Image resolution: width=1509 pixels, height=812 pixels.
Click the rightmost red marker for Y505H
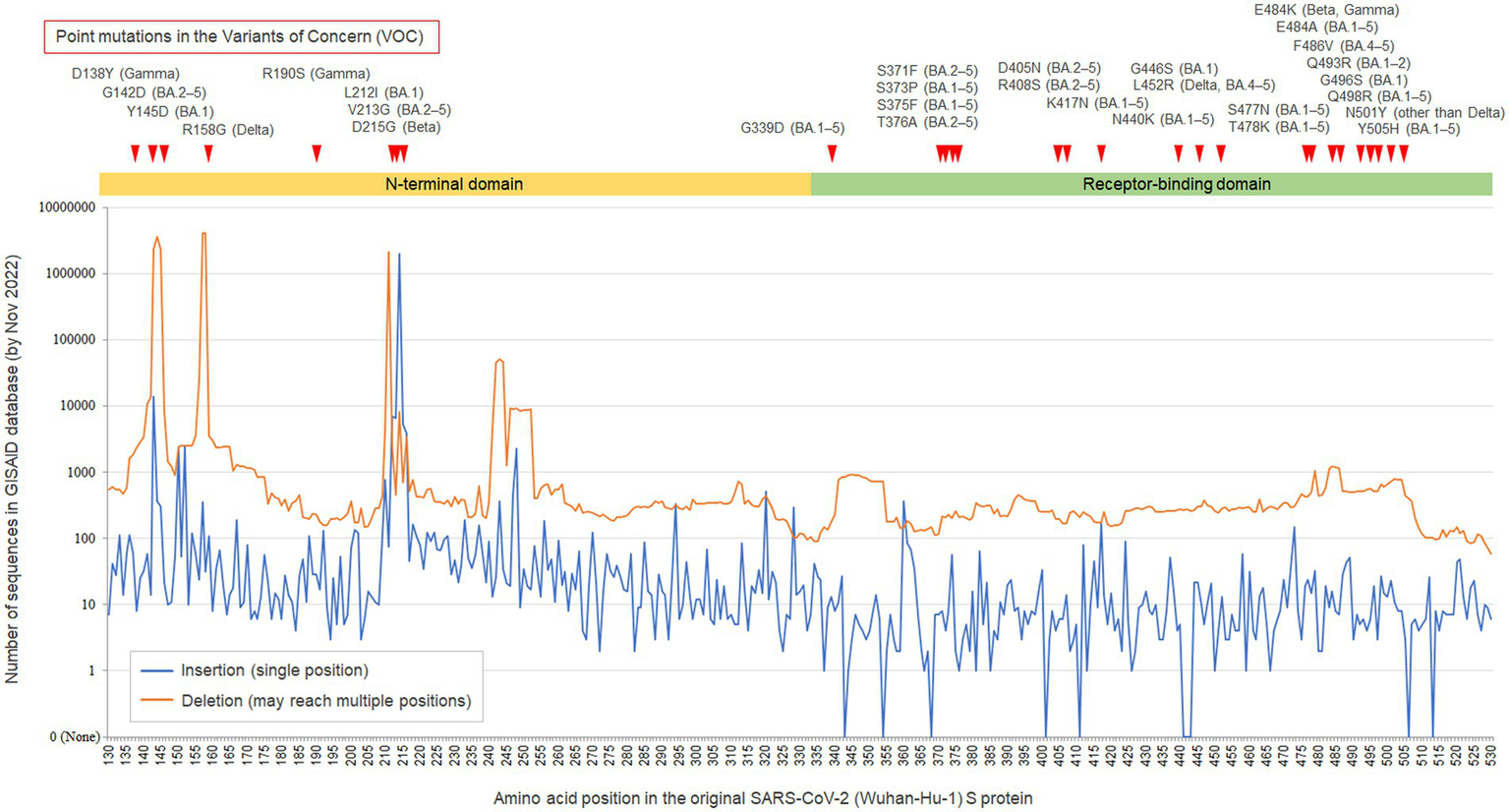click(1404, 152)
